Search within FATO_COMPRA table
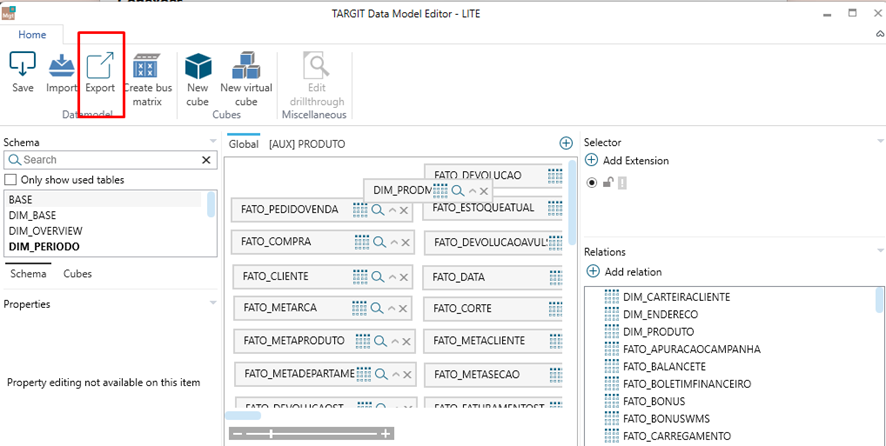The image size is (886, 446). (380, 242)
